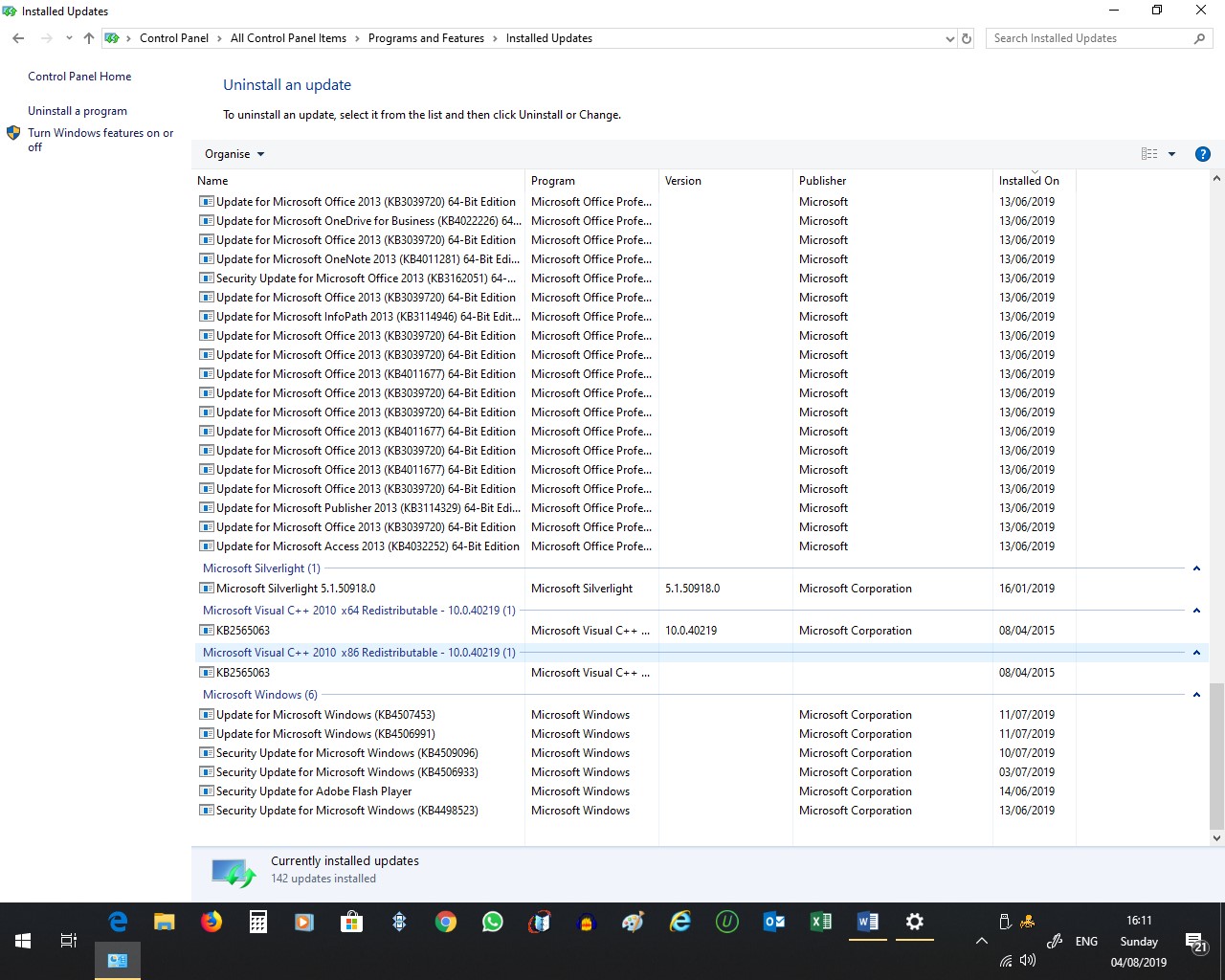Open the Control Panel Home link

[79, 77]
